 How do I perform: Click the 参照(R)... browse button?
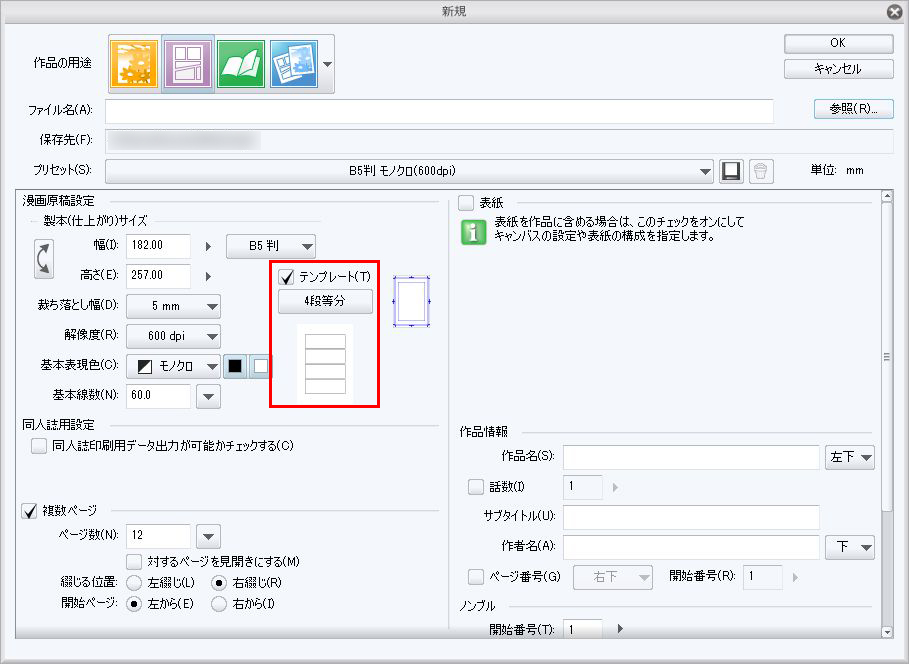click(852, 110)
